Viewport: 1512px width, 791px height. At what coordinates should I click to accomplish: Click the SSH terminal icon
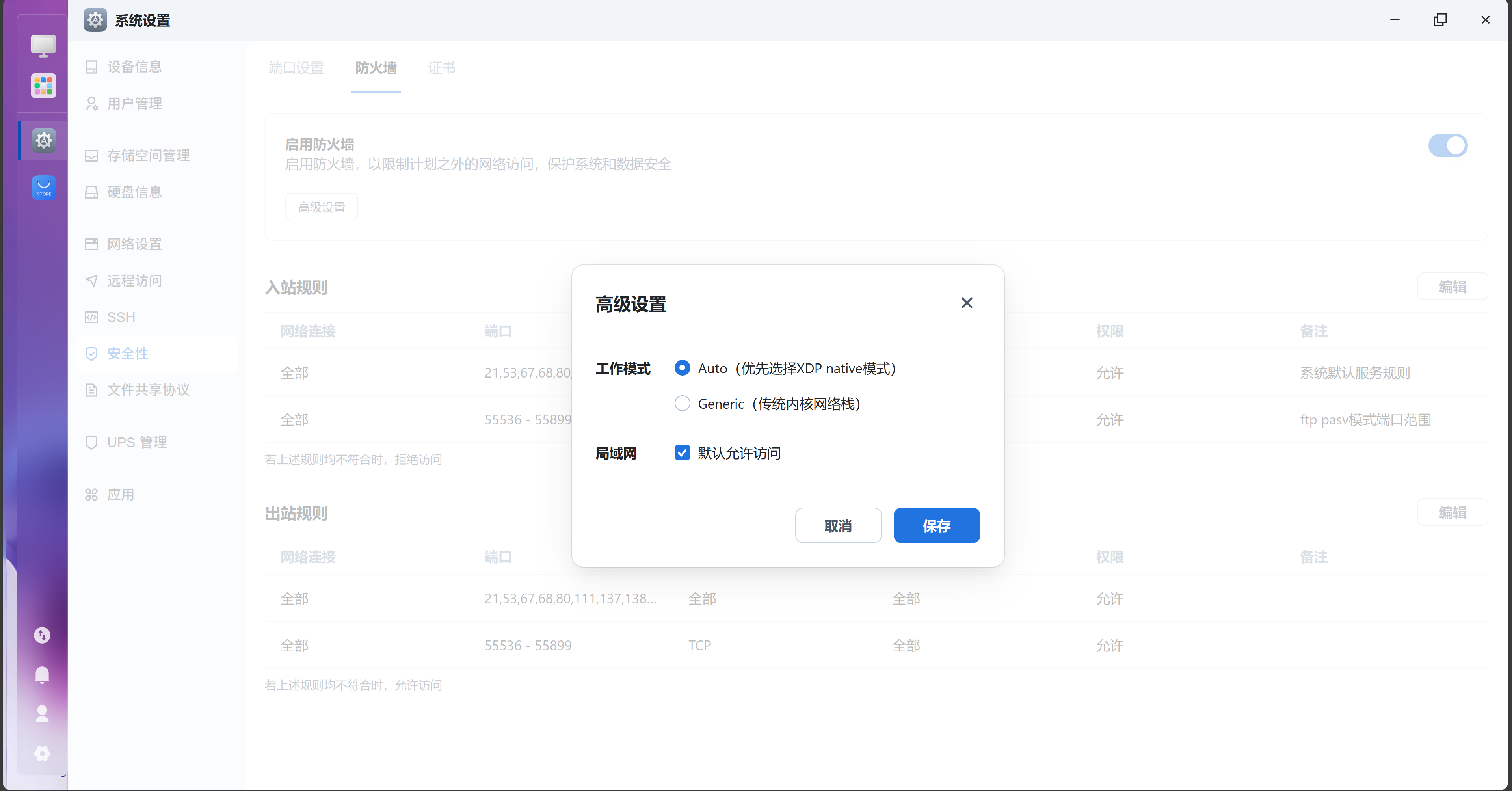pos(91,317)
